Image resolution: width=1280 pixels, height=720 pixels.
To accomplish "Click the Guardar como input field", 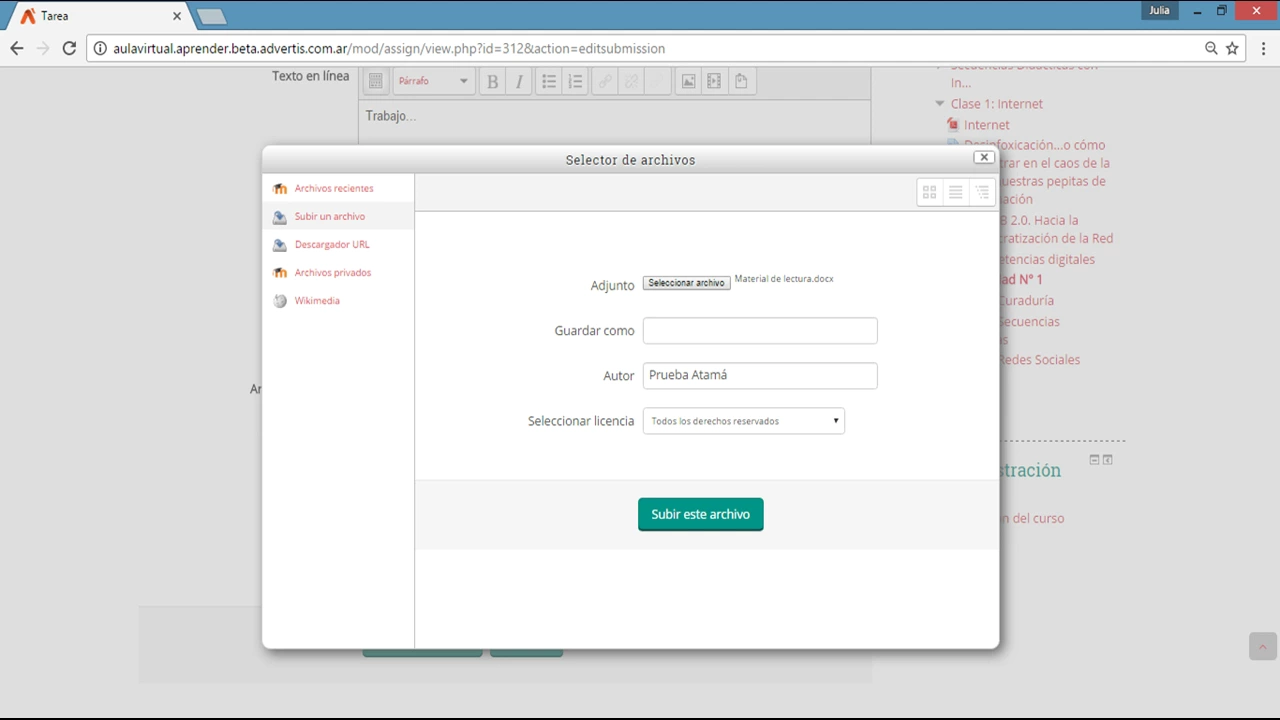I will point(760,331).
